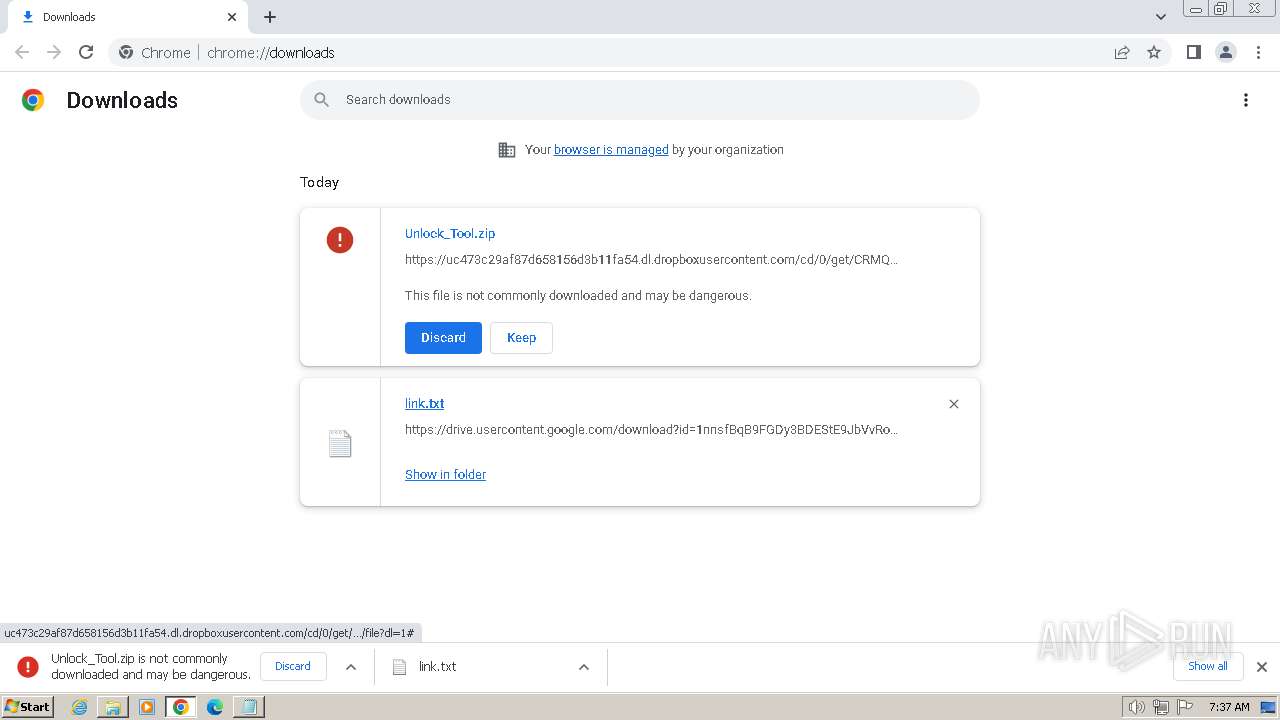Toggle the browser side panel icon
The width and height of the screenshot is (1280, 720).
[1194, 52]
